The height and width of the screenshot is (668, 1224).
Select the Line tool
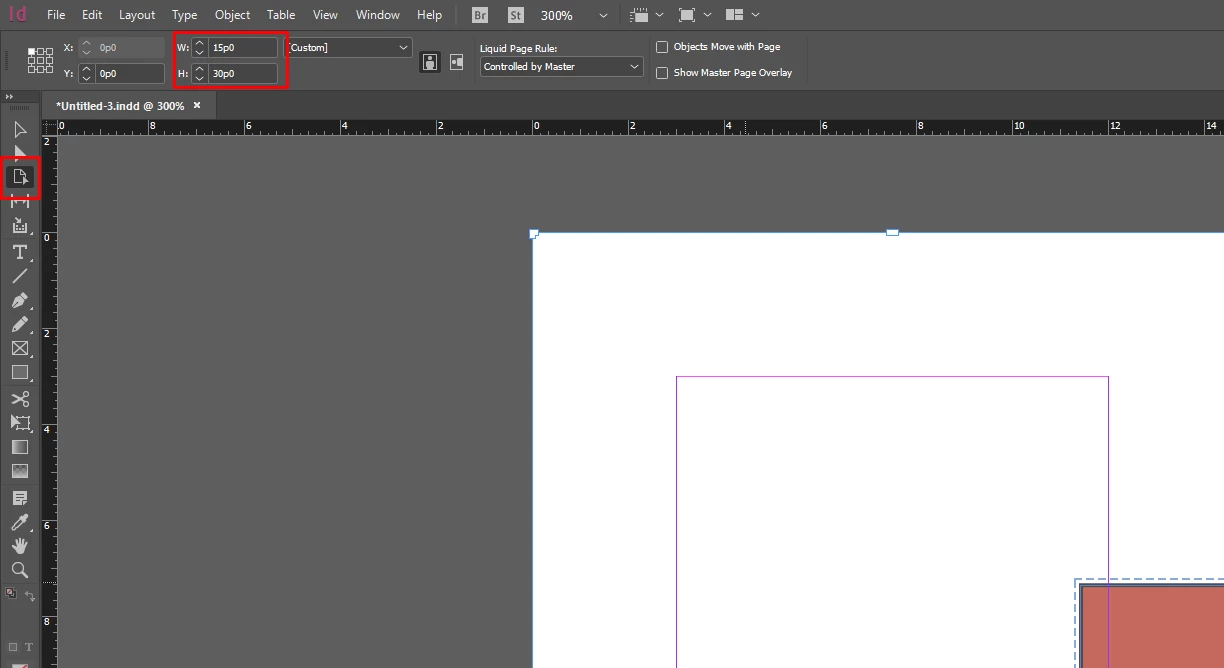coord(20,276)
